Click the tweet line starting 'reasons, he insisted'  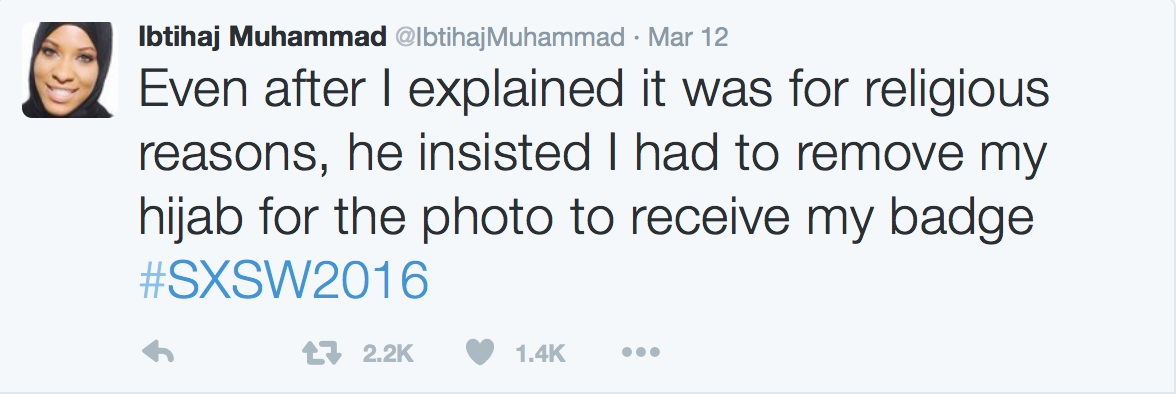pos(592,155)
